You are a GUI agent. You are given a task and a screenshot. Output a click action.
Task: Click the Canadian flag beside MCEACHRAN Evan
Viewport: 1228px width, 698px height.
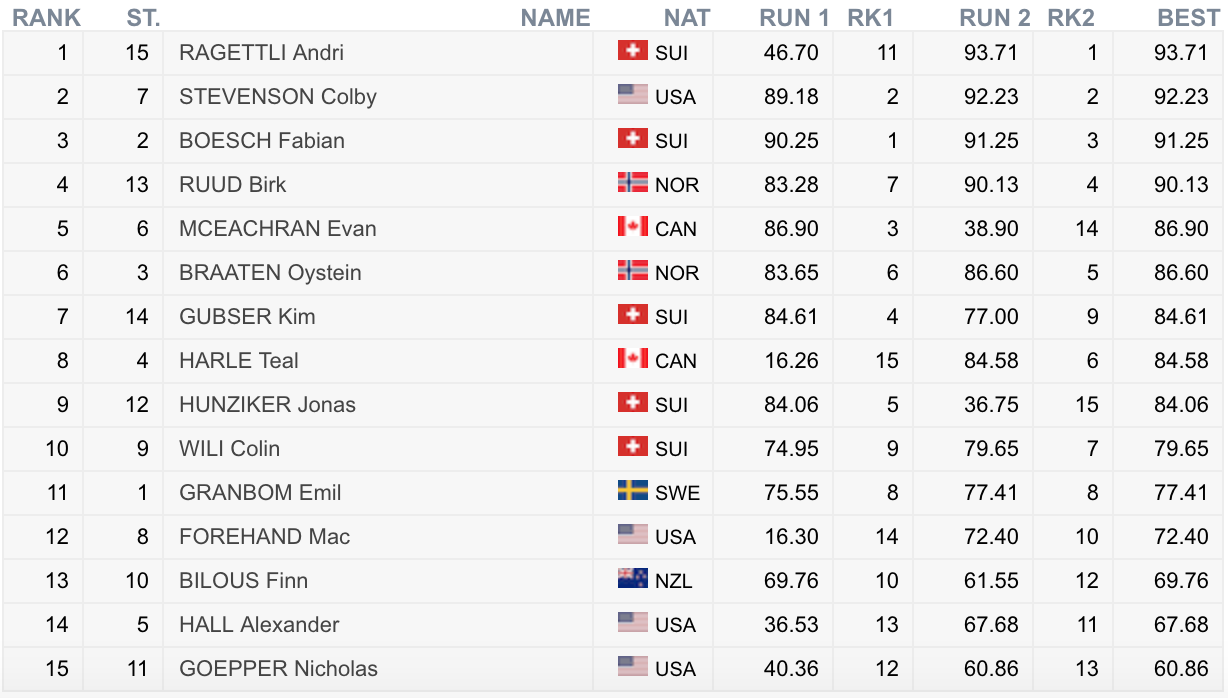point(632,227)
